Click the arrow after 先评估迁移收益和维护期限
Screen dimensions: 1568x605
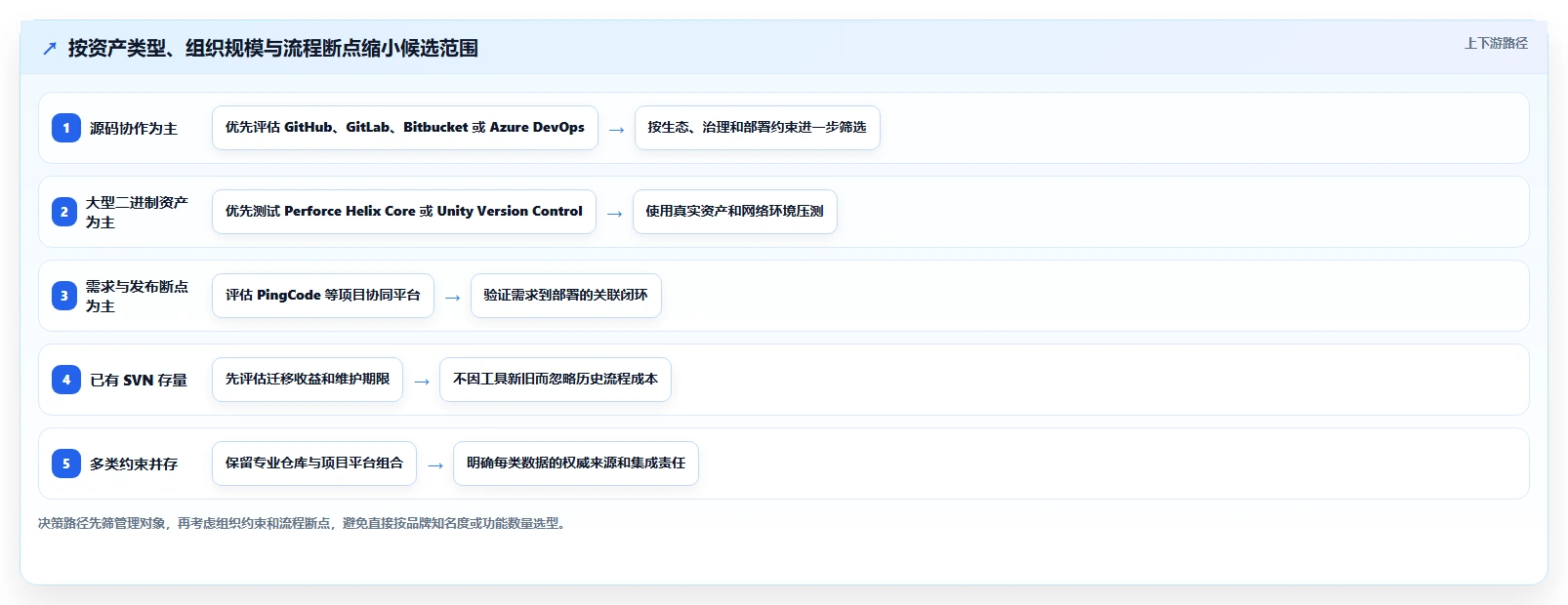[422, 381]
